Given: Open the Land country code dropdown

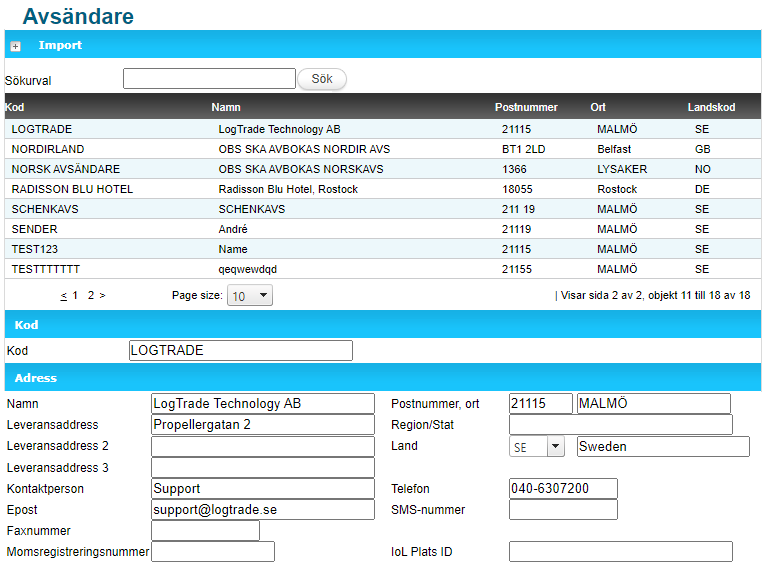Looking at the screenshot, I should point(538,447).
